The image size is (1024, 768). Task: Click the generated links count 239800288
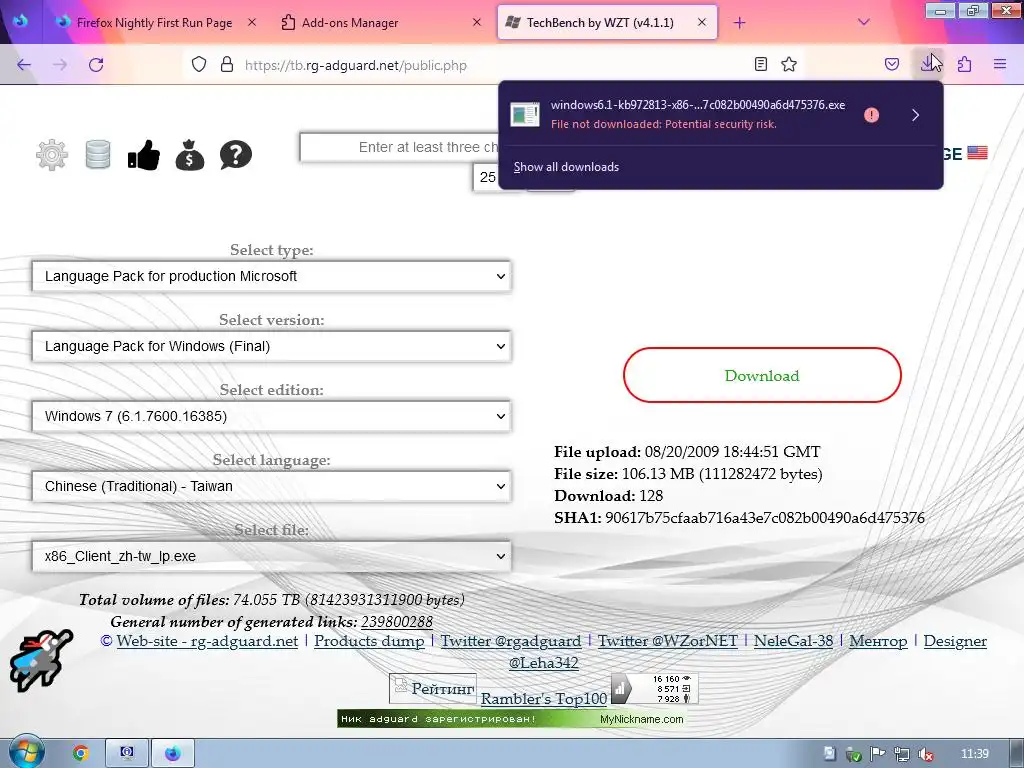coord(396,621)
